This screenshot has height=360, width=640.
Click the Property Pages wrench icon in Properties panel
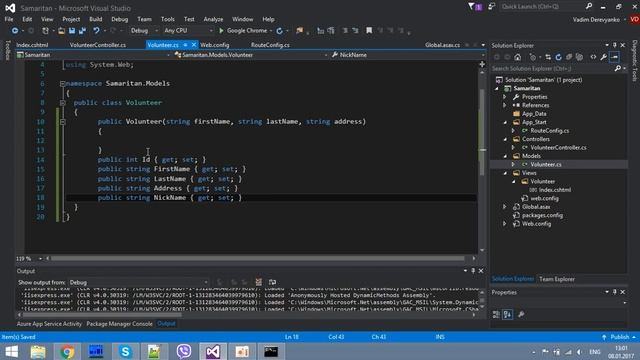(x=521, y=314)
